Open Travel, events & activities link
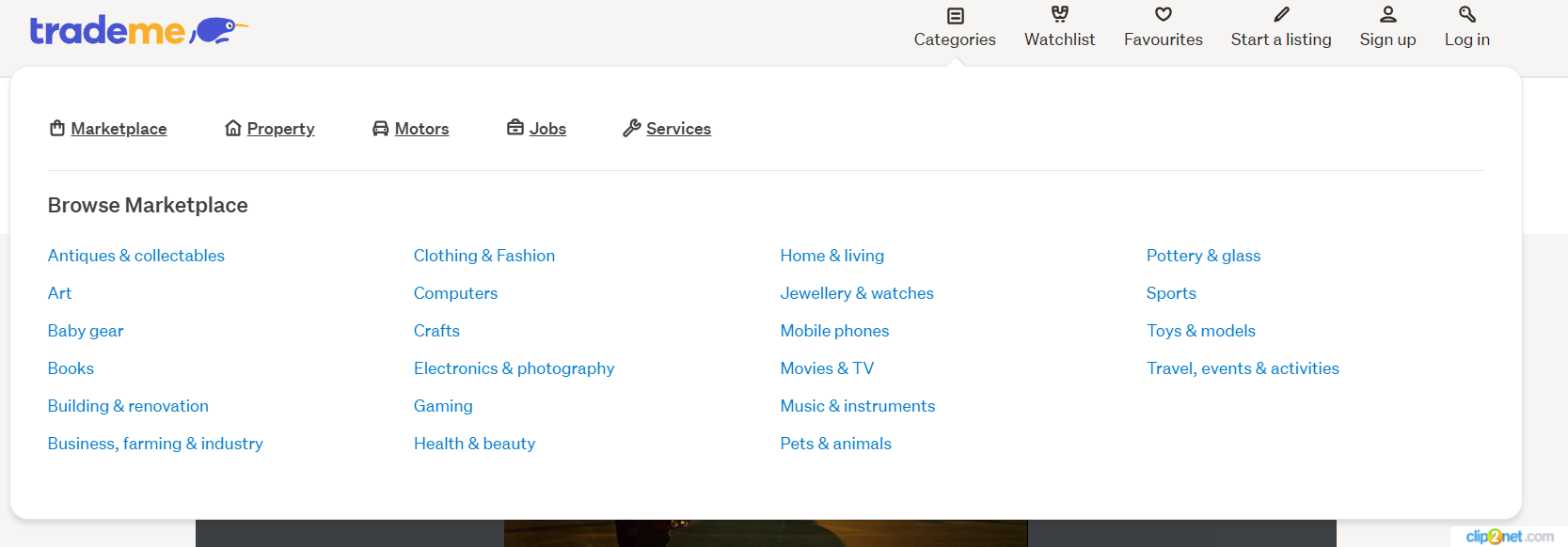The width and height of the screenshot is (1568, 547). 1243,368
